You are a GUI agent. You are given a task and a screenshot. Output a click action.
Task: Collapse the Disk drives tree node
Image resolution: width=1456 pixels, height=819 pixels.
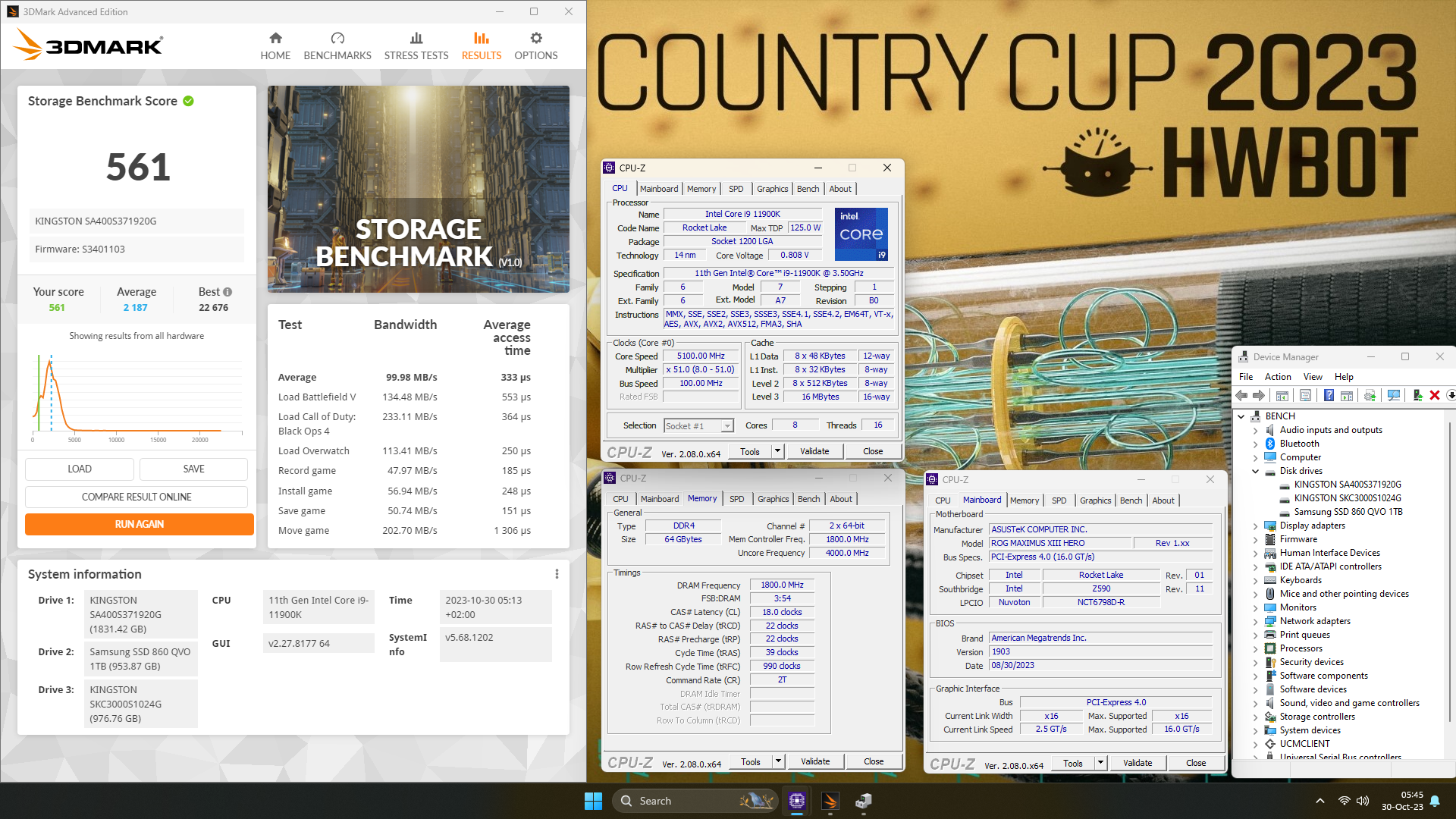[1256, 471]
